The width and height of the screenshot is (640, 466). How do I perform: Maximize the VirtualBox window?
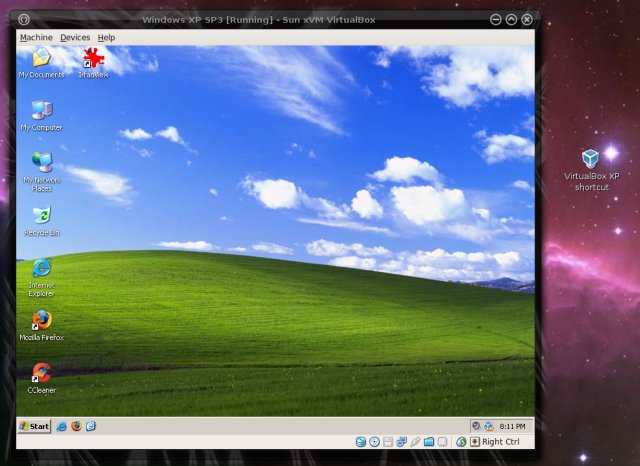pyautogui.click(x=511, y=20)
